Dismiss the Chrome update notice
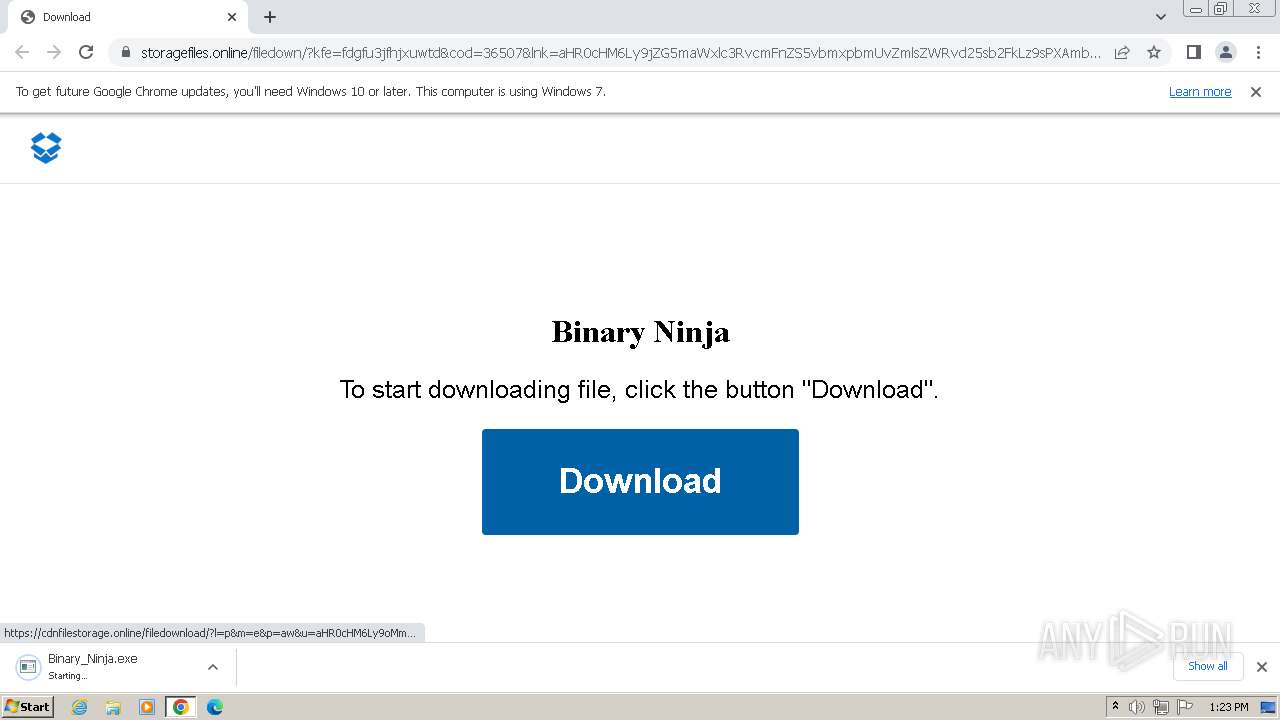The width and height of the screenshot is (1280, 720). (1256, 92)
